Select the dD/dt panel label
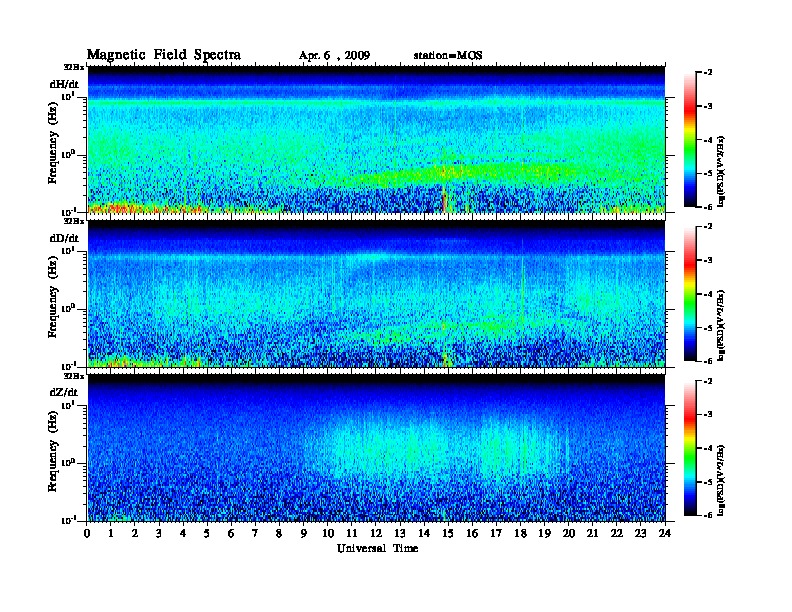The width and height of the screenshot is (792, 612). [64, 238]
